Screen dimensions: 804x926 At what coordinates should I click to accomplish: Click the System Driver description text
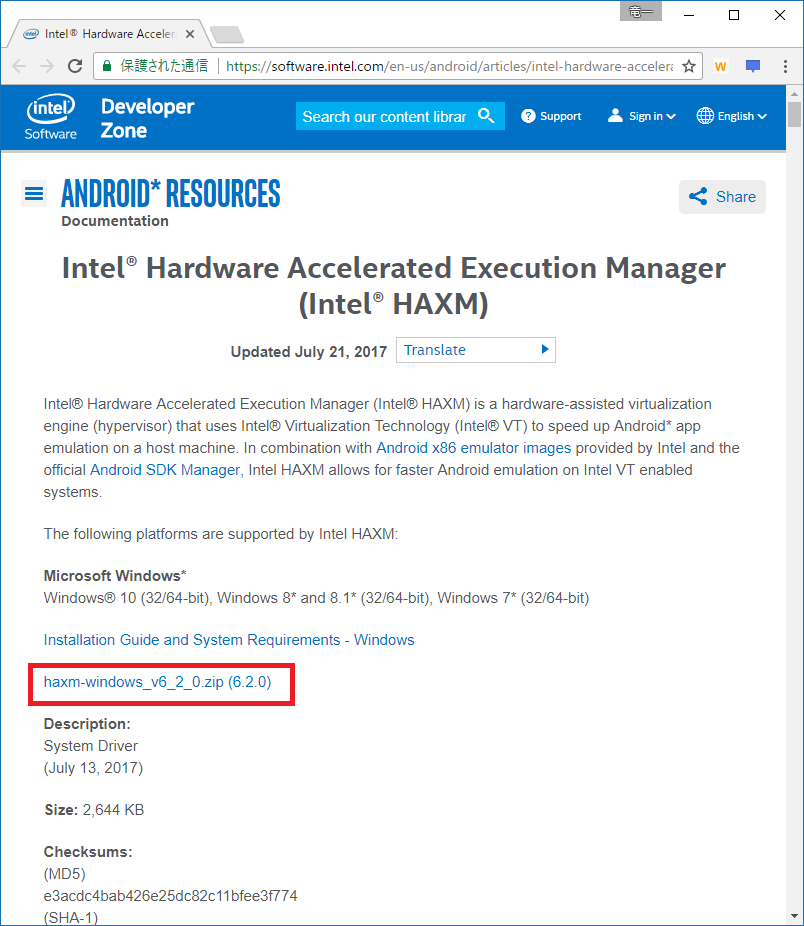pyautogui.click(x=90, y=746)
